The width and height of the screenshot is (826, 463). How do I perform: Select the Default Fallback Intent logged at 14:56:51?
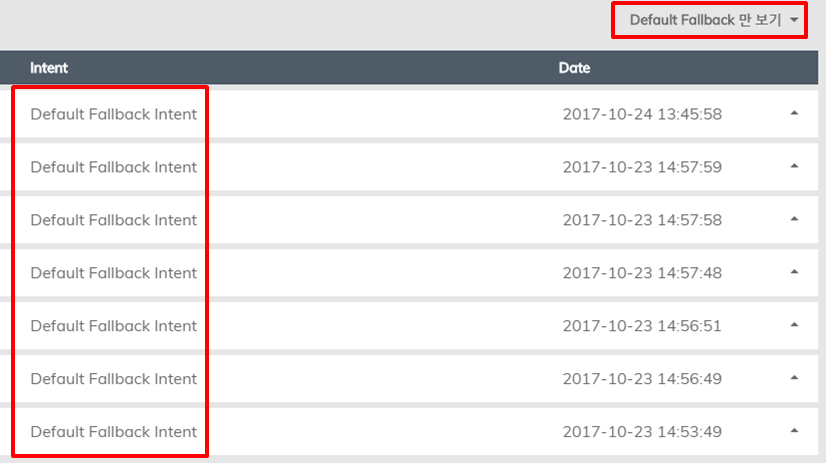[113, 326]
